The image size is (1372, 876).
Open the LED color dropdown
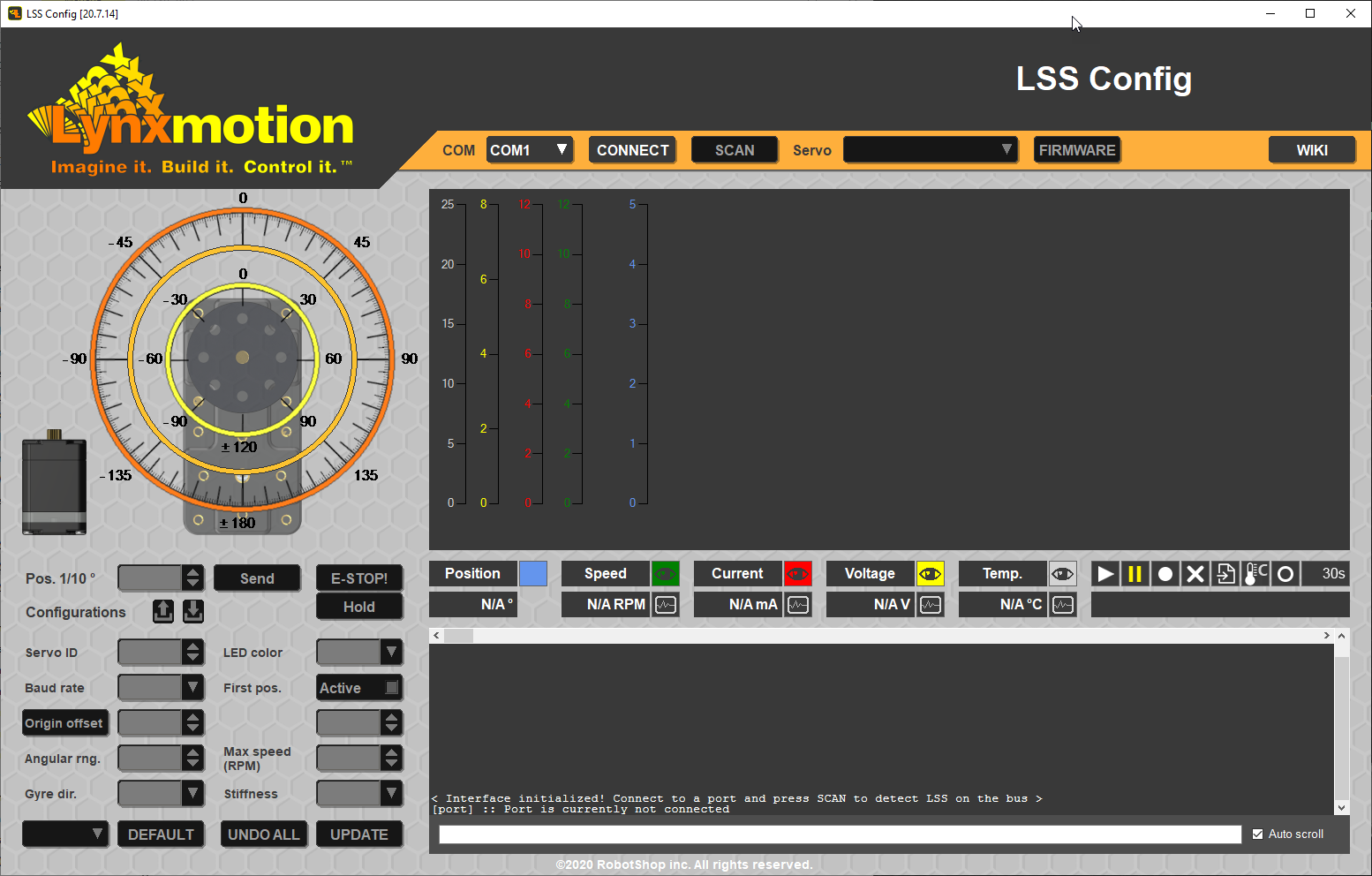pyautogui.click(x=359, y=653)
